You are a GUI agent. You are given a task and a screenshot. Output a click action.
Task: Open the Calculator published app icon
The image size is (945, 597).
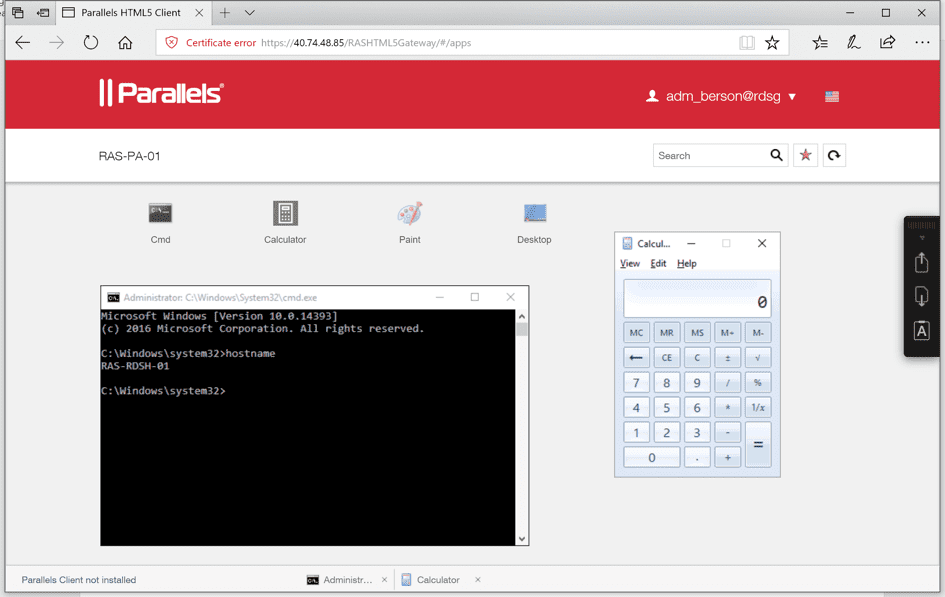pyautogui.click(x=285, y=213)
